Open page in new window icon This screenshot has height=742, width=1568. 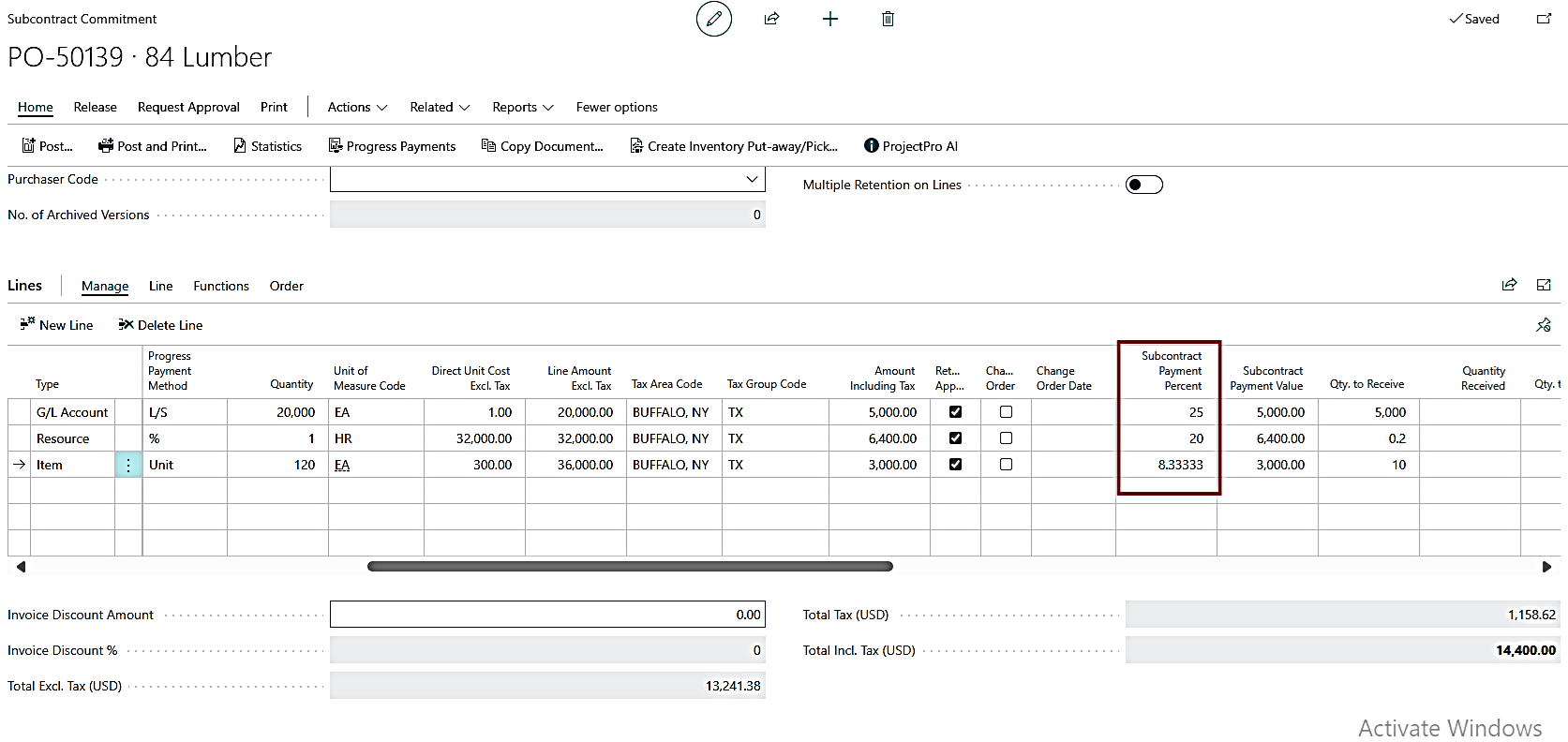[x=1544, y=19]
